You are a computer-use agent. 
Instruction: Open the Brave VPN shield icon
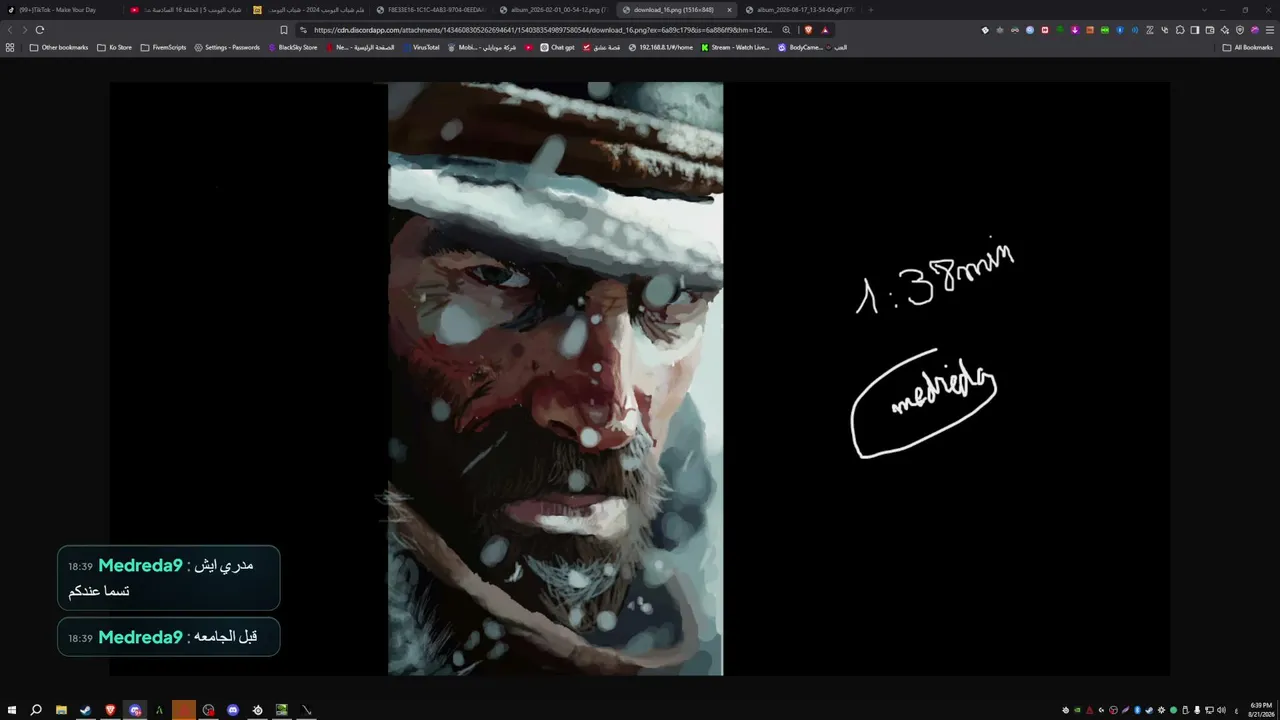[1240, 30]
